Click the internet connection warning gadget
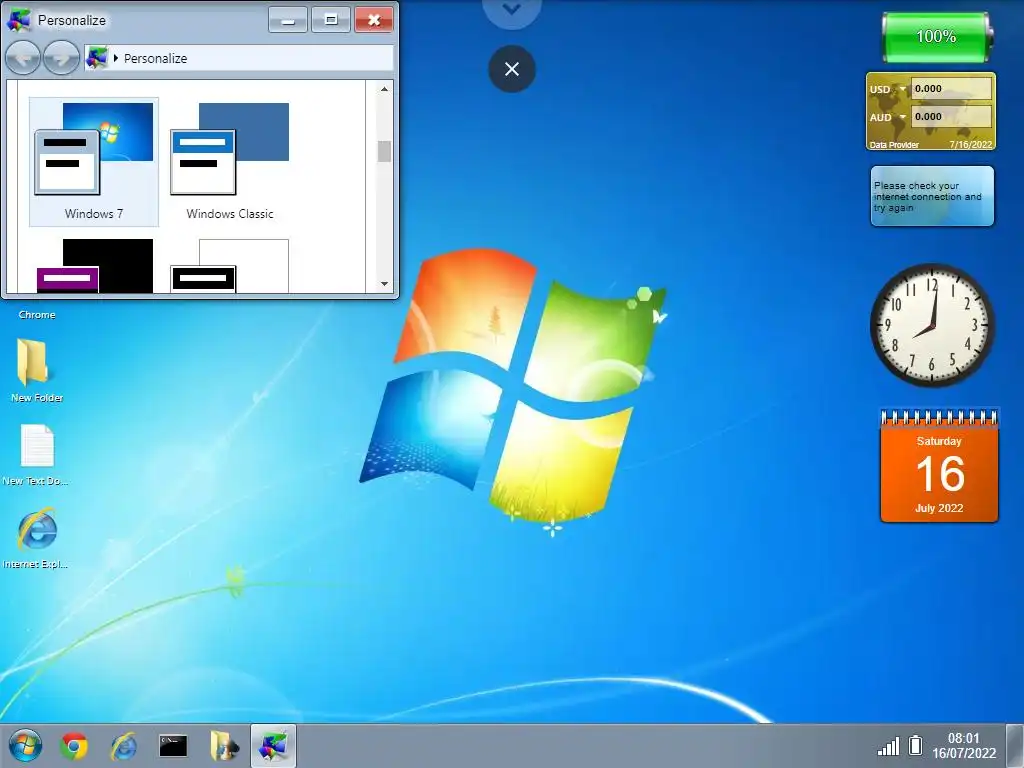This screenshot has height=768, width=1024. point(933,196)
